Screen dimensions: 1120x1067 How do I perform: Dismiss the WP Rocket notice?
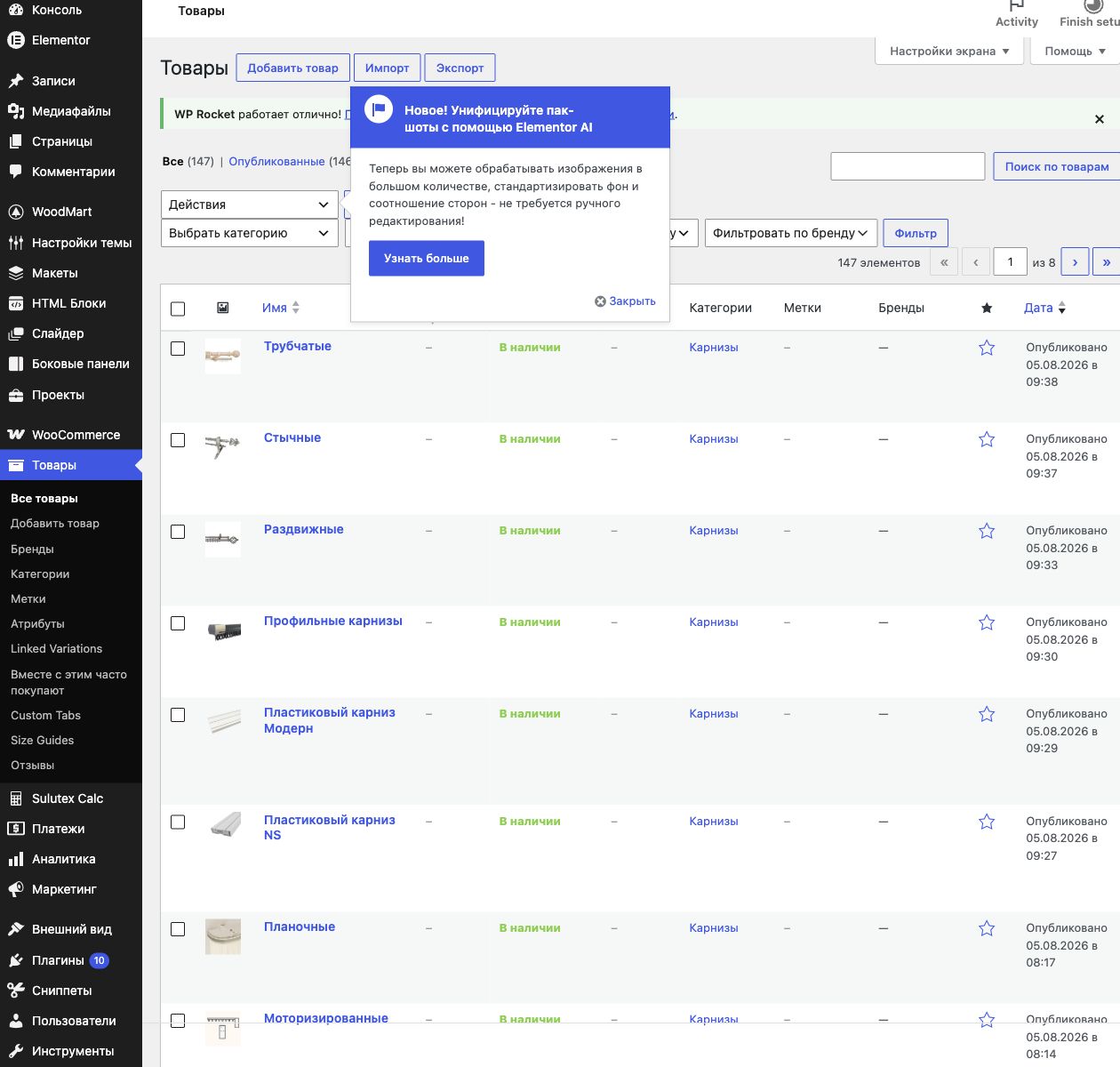pos(1100,119)
